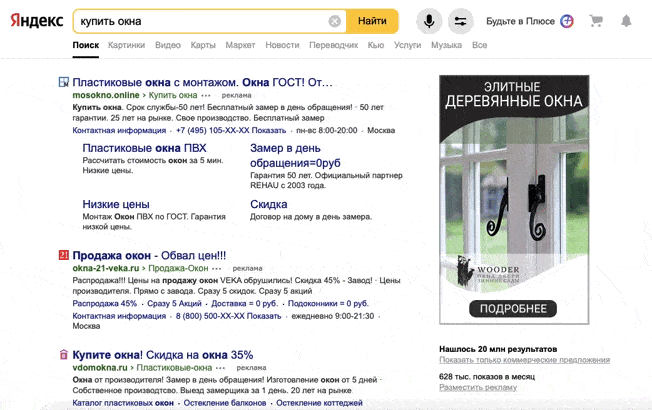Open 'Остекление балконов' link

click(225, 403)
